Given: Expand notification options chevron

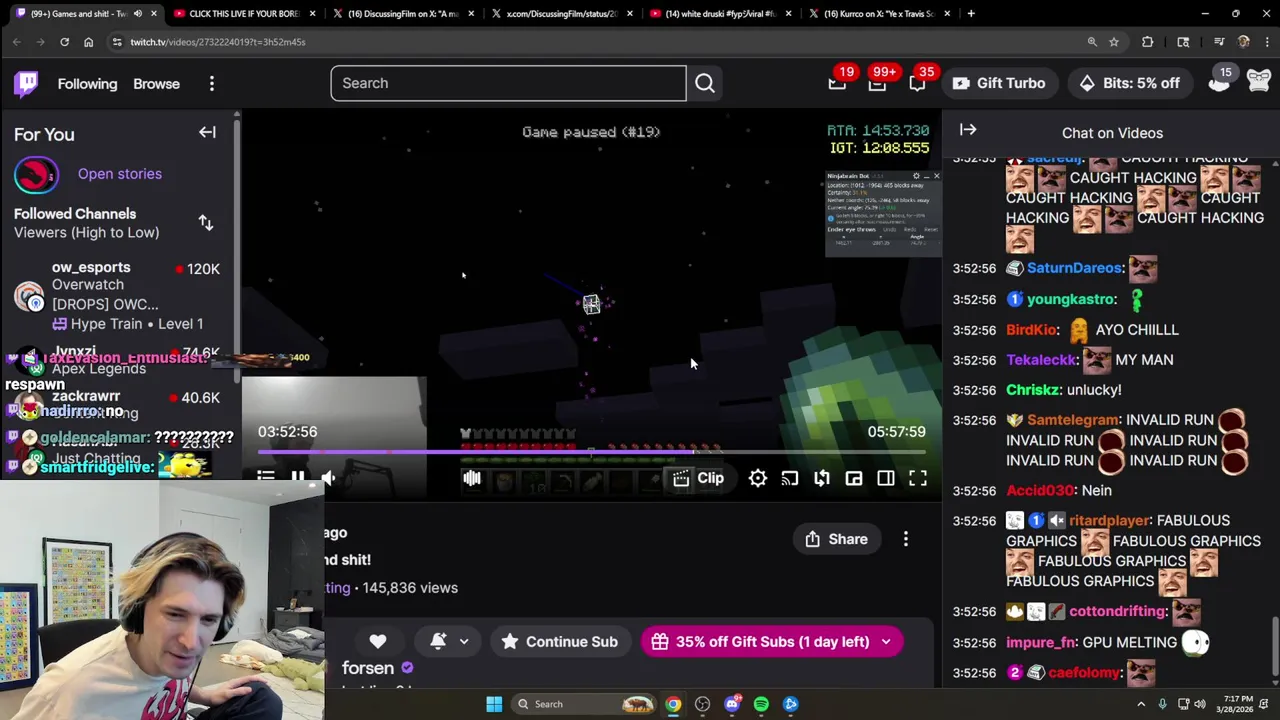Looking at the screenshot, I should click(464, 642).
